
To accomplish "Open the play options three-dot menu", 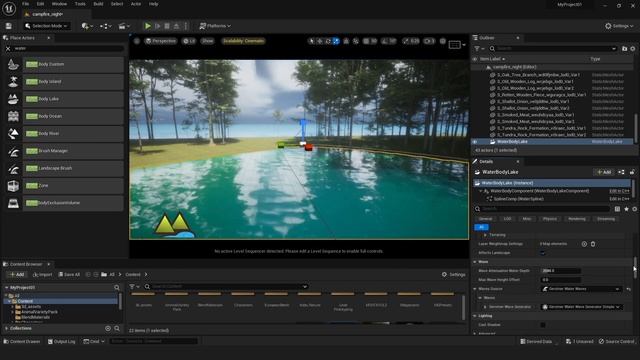I will coord(186,26).
